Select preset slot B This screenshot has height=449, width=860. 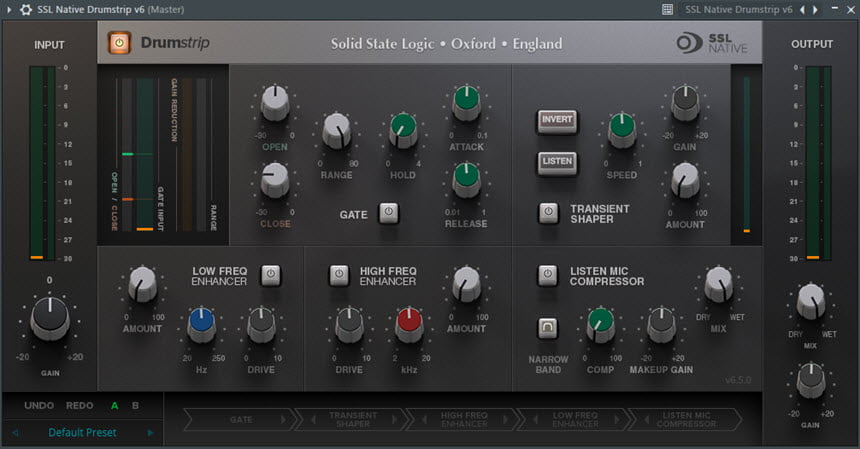tap(135, 406)
